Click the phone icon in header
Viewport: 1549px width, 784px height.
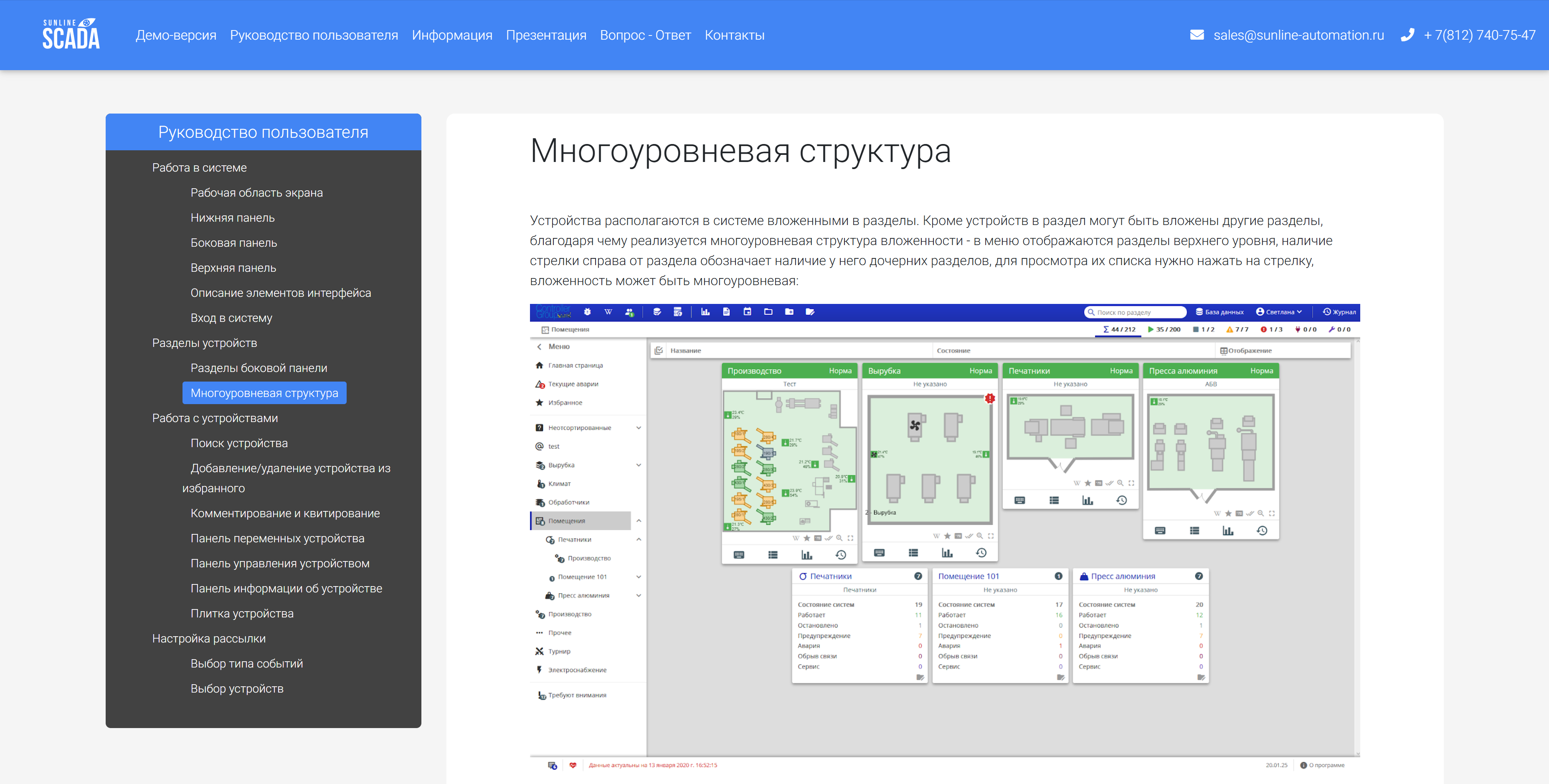point(1407,35)
